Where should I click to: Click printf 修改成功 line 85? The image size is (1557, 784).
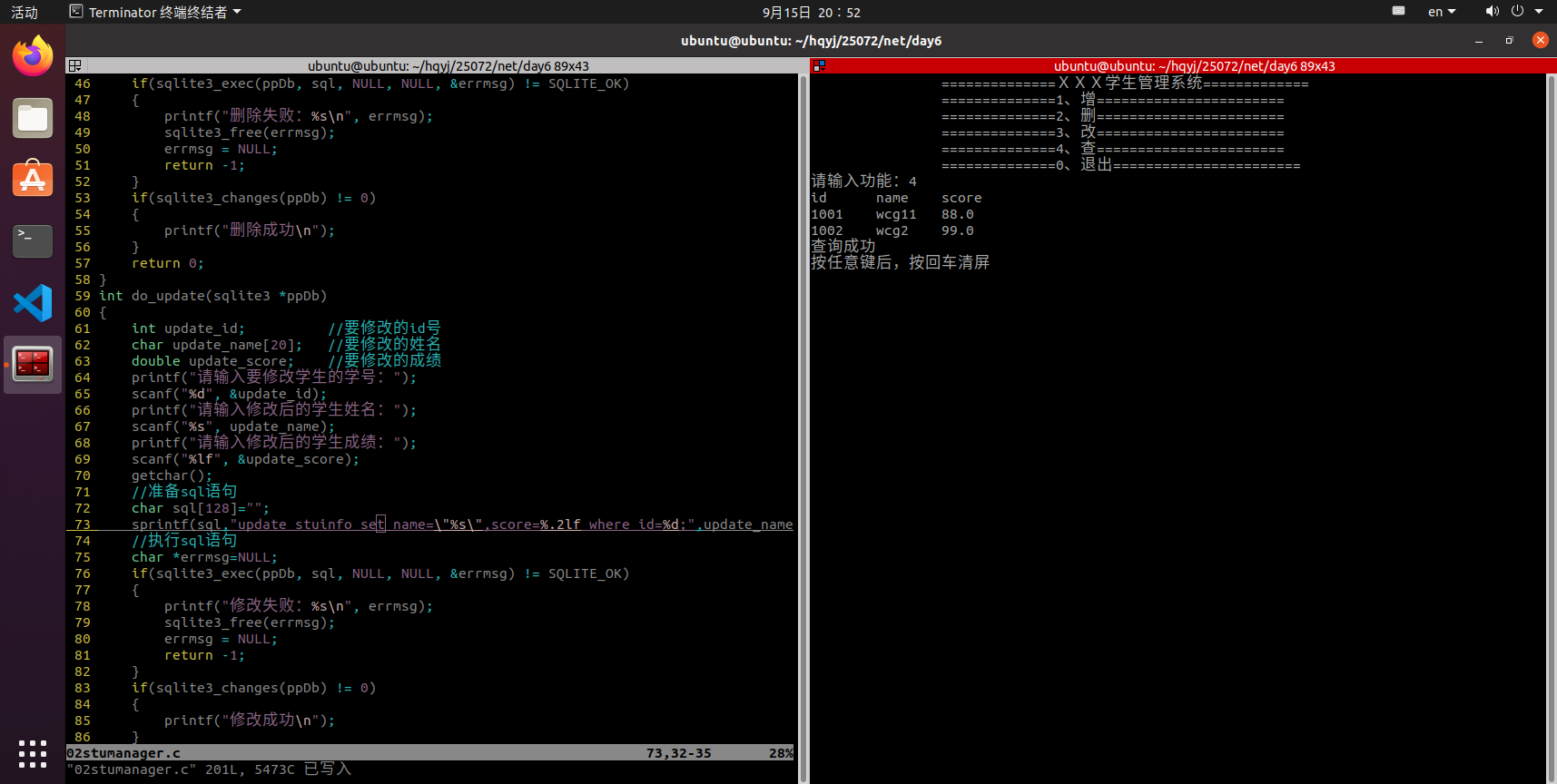pyautogui.click(x=250, y=720)
